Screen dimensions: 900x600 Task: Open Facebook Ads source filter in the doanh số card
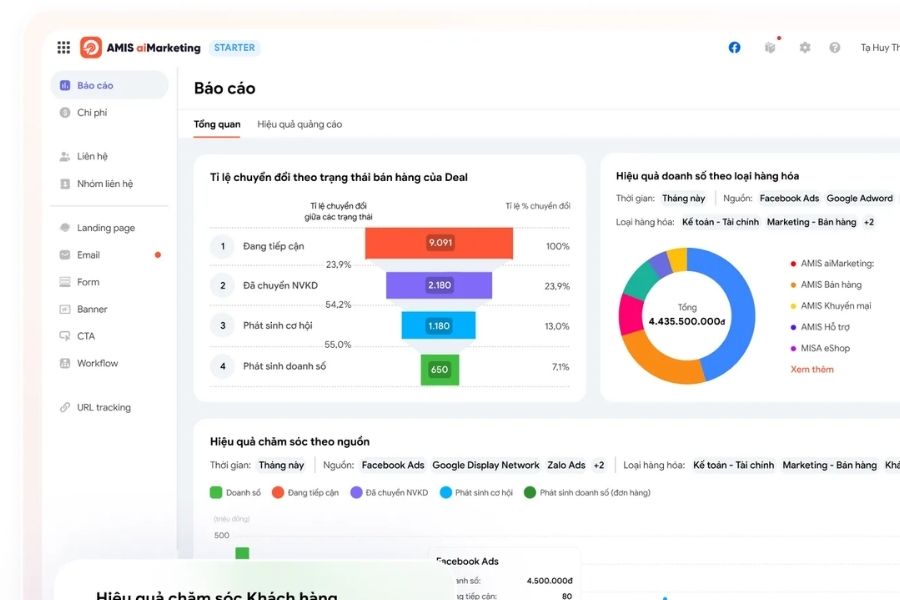[x=789, y=198]
